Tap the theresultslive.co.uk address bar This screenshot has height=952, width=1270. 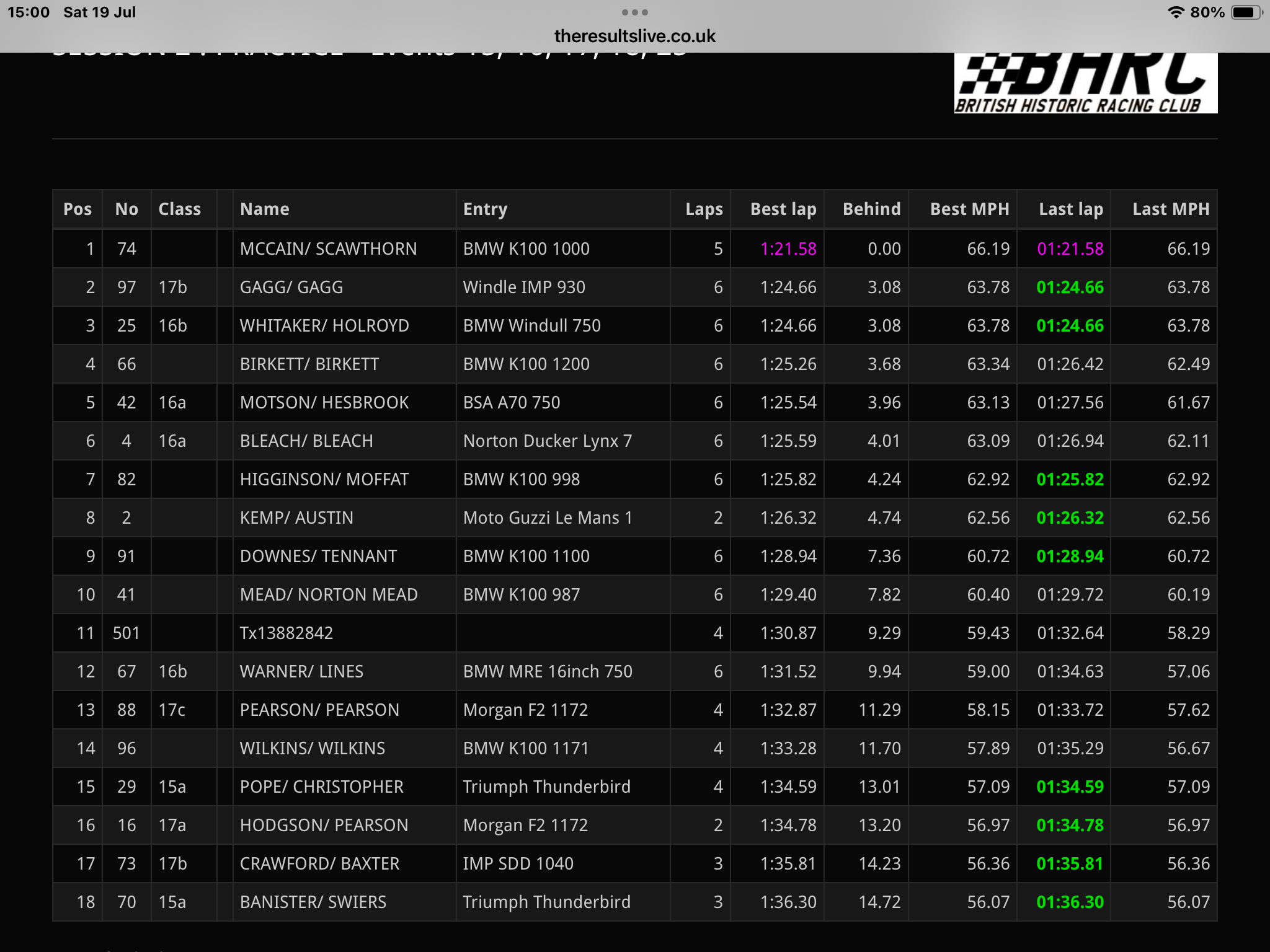click(x=634, y=36)
